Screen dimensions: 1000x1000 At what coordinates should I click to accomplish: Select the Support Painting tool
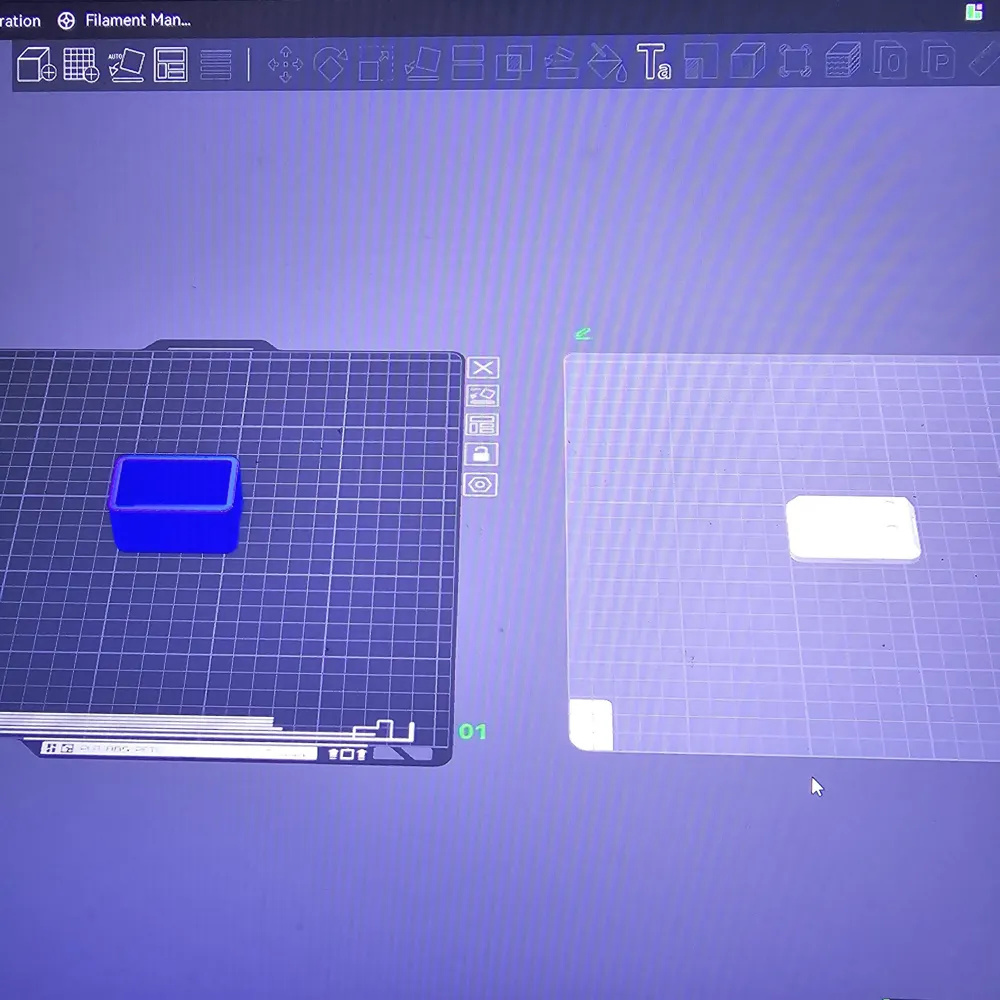pyautogui.click(x=561, y=63)
